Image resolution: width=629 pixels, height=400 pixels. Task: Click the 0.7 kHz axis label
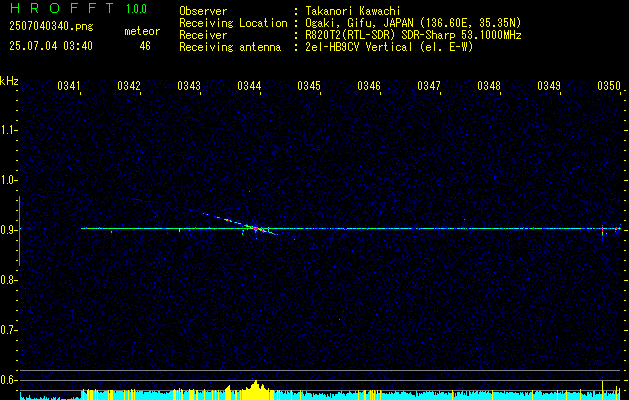[8, 330]
